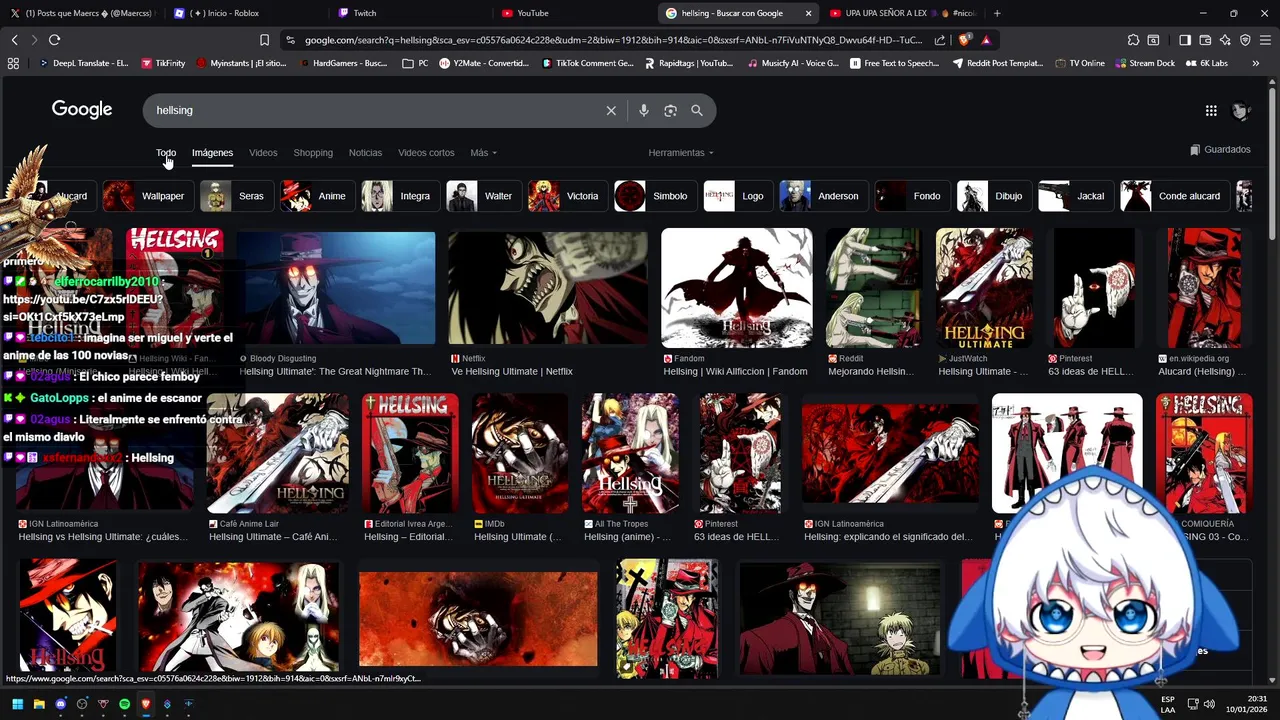This screenshot has width=1280, height=720.
Task: Clear the search box with the X icon
Action: point(611,111)
